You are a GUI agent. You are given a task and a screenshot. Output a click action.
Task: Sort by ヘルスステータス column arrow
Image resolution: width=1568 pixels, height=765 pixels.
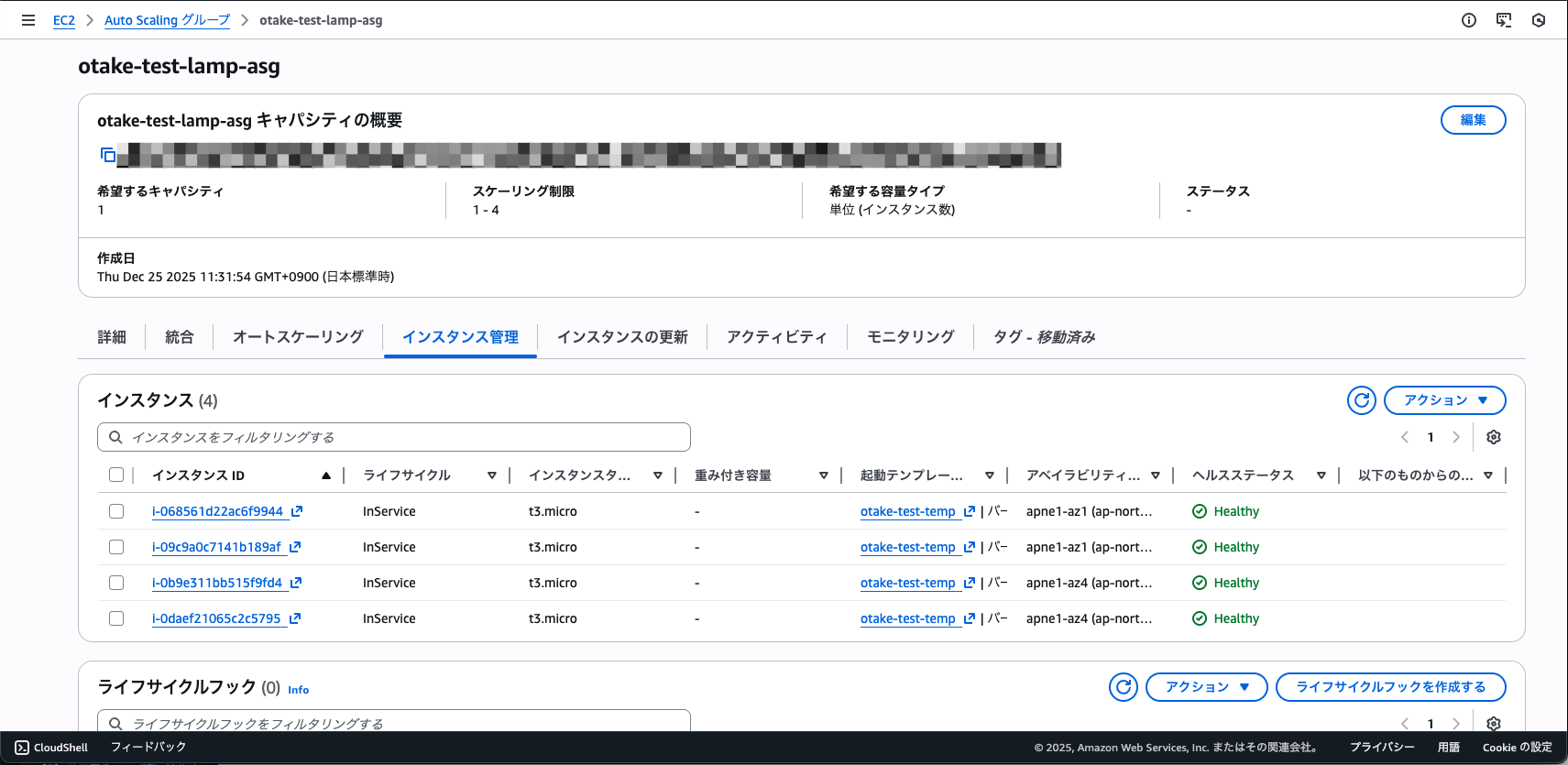pyautogui.click(x=1321, y=475)
